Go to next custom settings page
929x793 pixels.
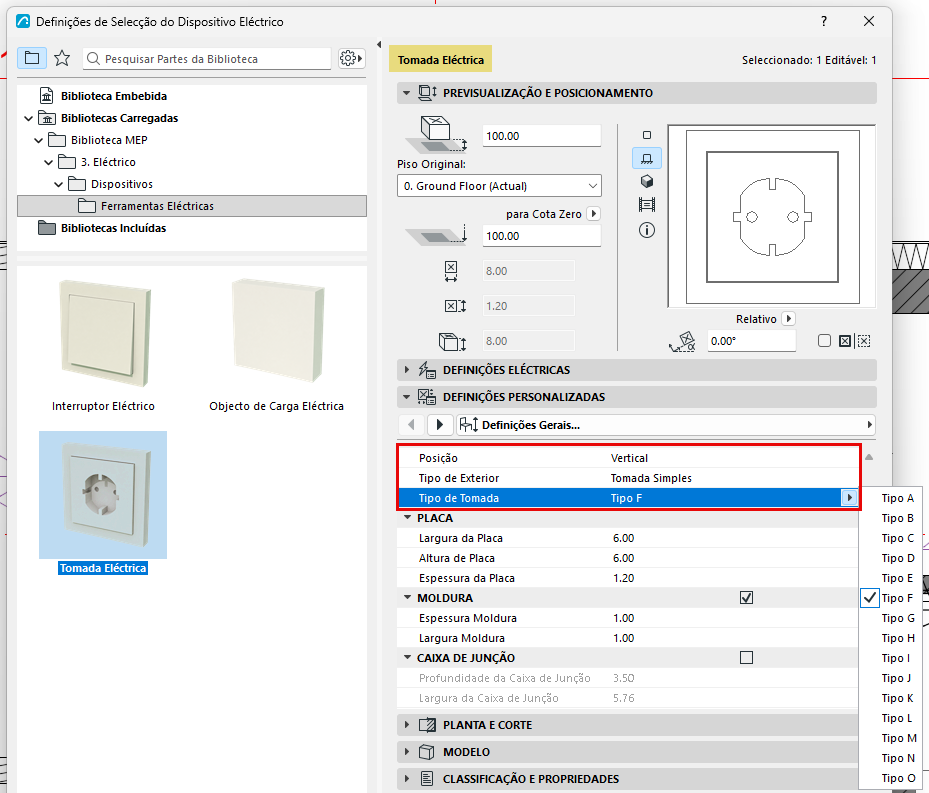click(440, 424)
